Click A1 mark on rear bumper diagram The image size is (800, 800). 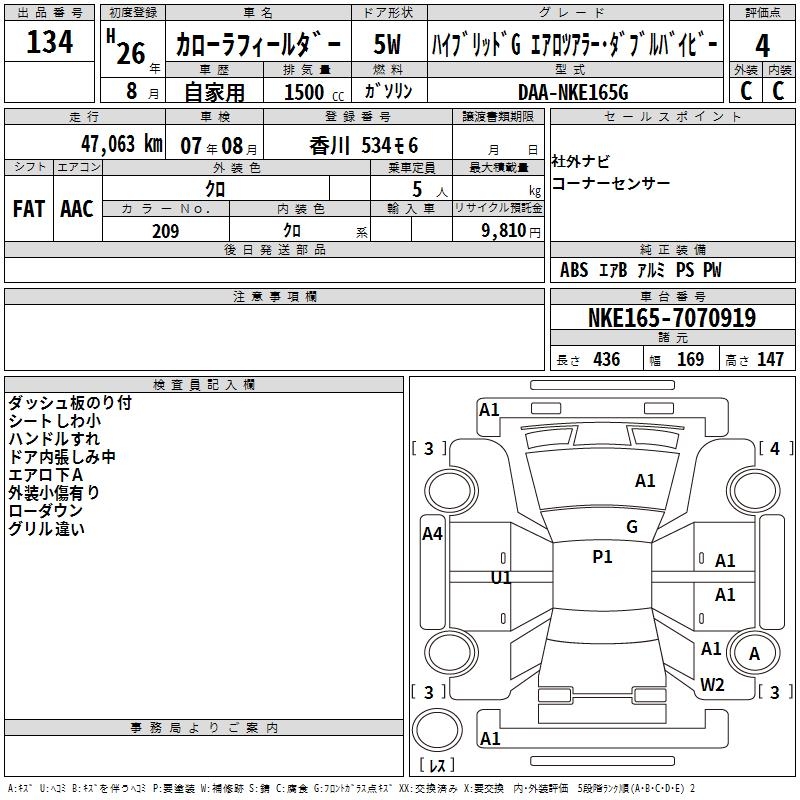[x=490, y=738]
